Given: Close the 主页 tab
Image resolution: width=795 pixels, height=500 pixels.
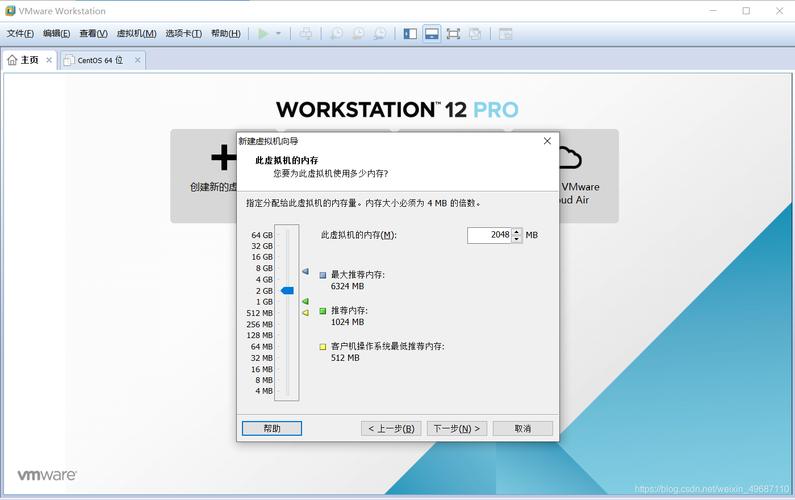Looking at the screenshot, I should point(49,60).
